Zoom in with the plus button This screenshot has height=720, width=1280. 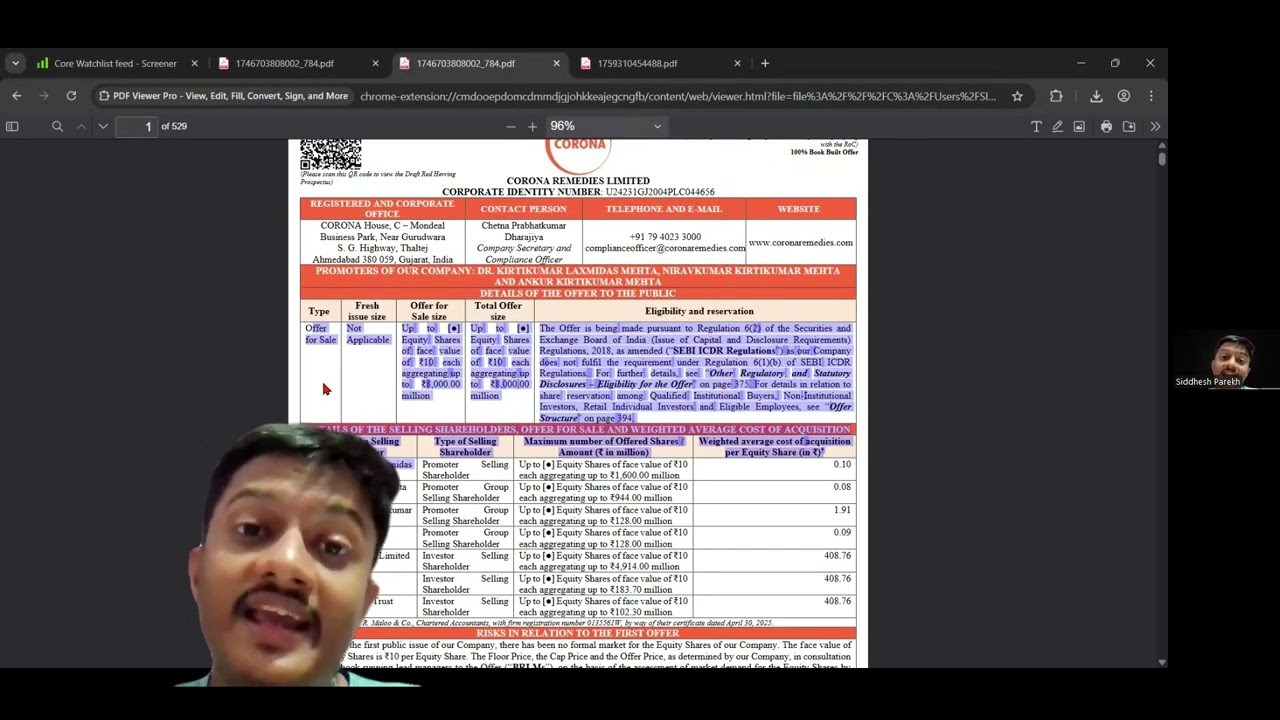click(x=532, y=126)
